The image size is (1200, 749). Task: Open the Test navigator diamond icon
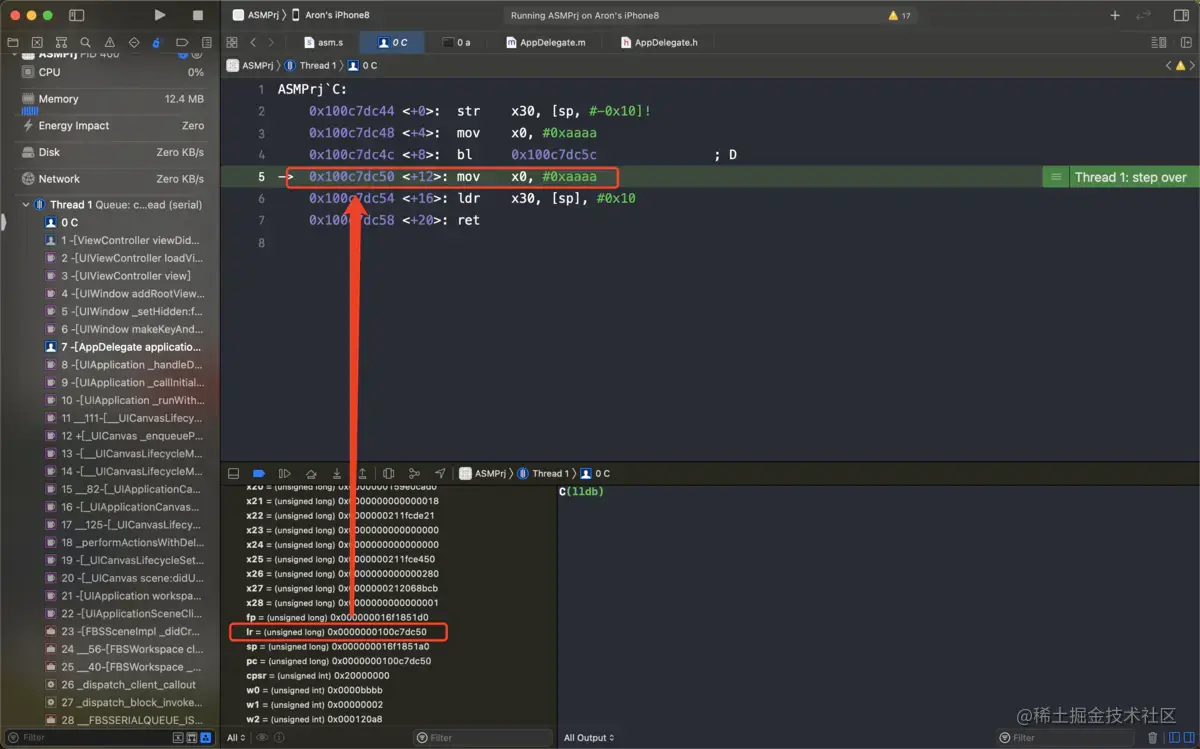[133, 43]
